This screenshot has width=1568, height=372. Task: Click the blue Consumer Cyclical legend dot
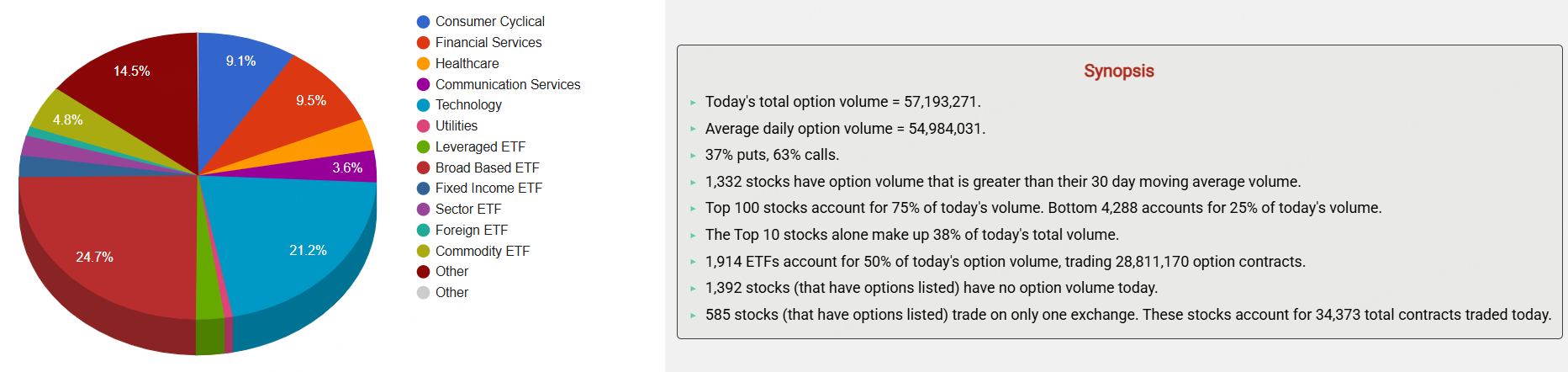click(424, 22)
